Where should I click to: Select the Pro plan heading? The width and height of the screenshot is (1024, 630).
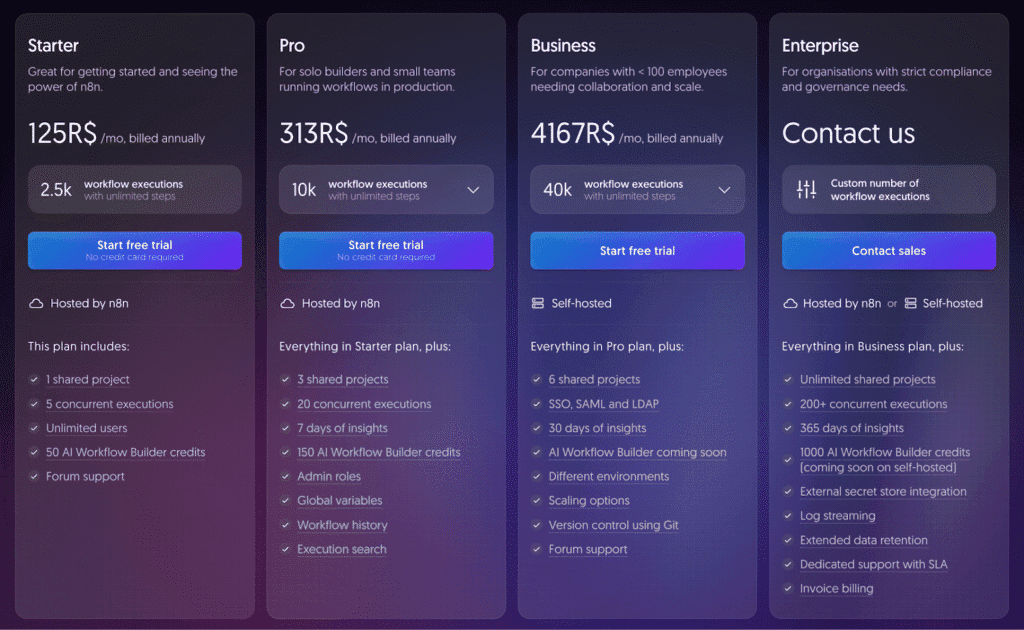pyautogui.click(x=292, y=46)
